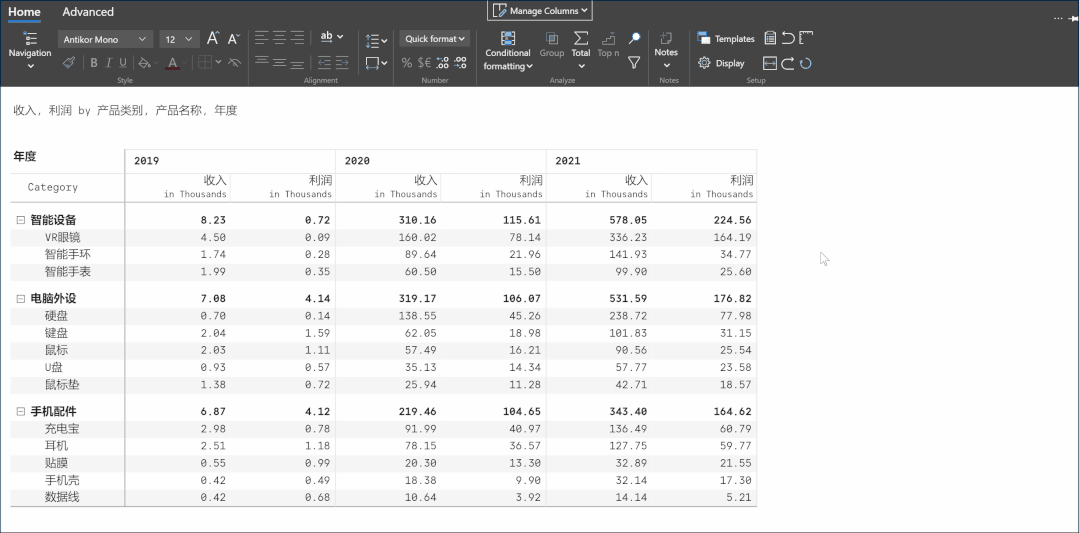
Task: Align text left in top alignment row
Action: (261, 37)
